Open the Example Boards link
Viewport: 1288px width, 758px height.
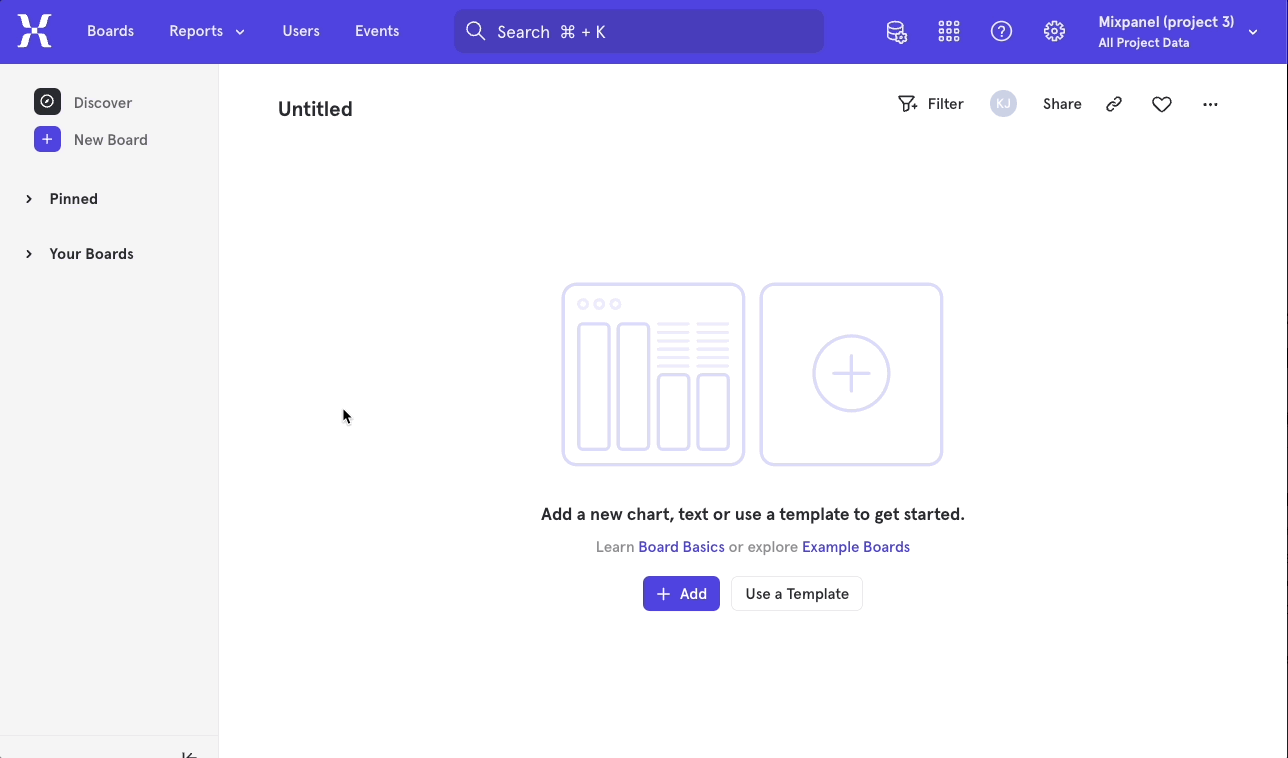pyautogui.click(x=856, y=547)
